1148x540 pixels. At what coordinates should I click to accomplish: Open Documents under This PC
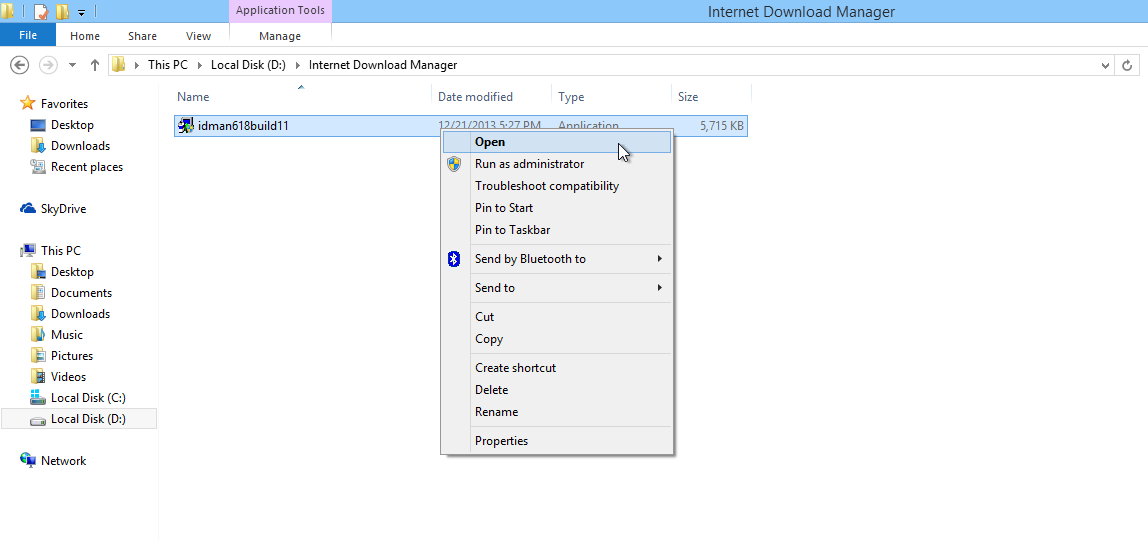point(81,293)
